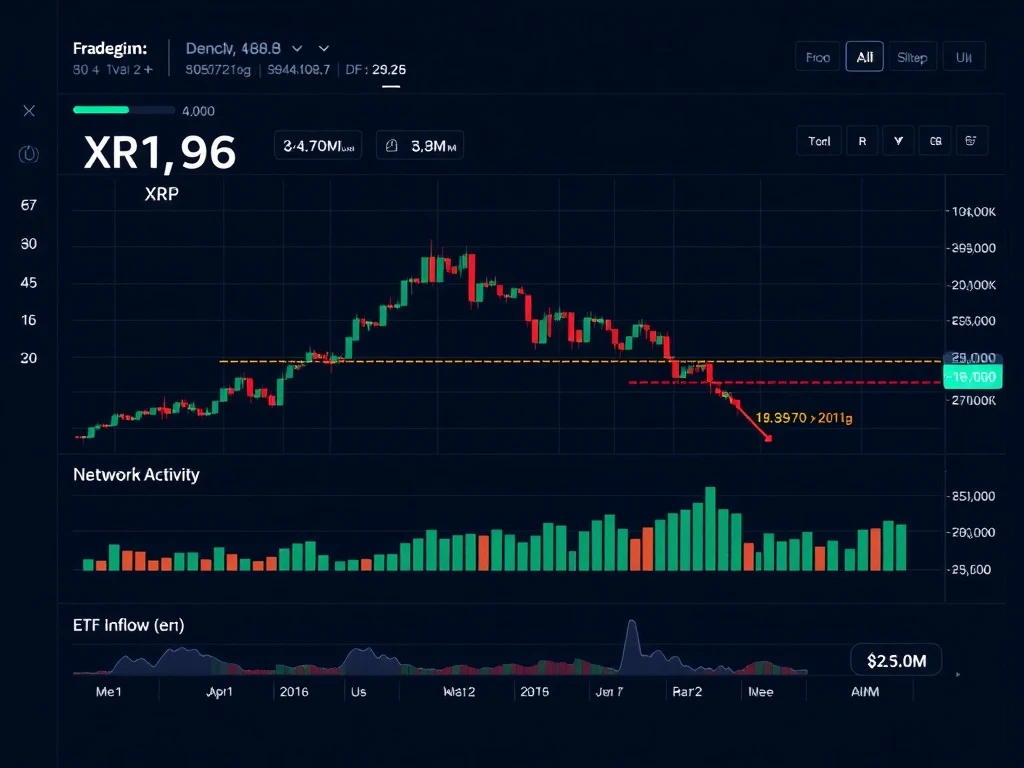Click the $2.5.0M inflow button
The image size is (1024, 768).
point(896,659)
